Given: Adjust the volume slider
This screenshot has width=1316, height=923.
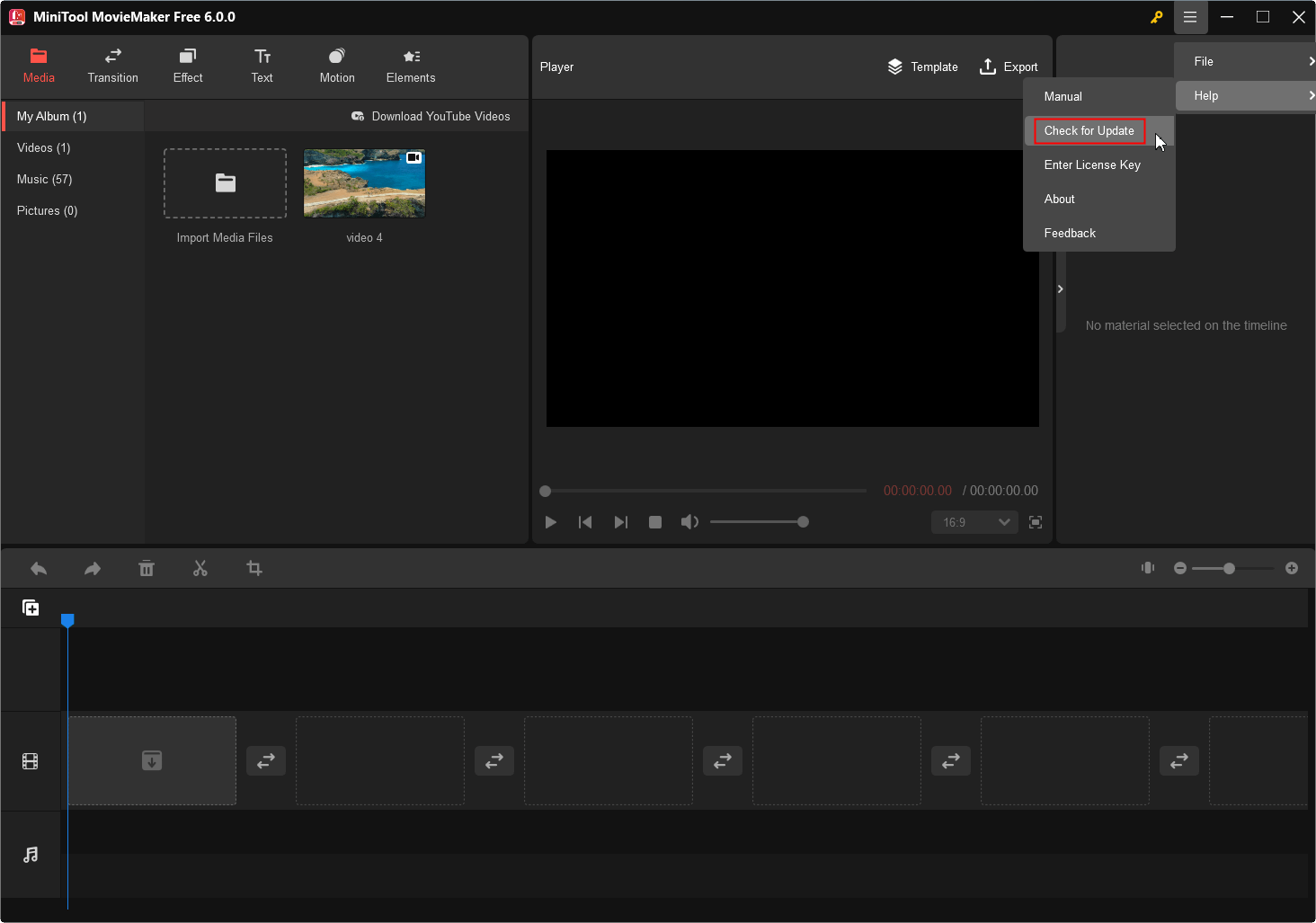Looking at the screenshot, I should 760,522.
